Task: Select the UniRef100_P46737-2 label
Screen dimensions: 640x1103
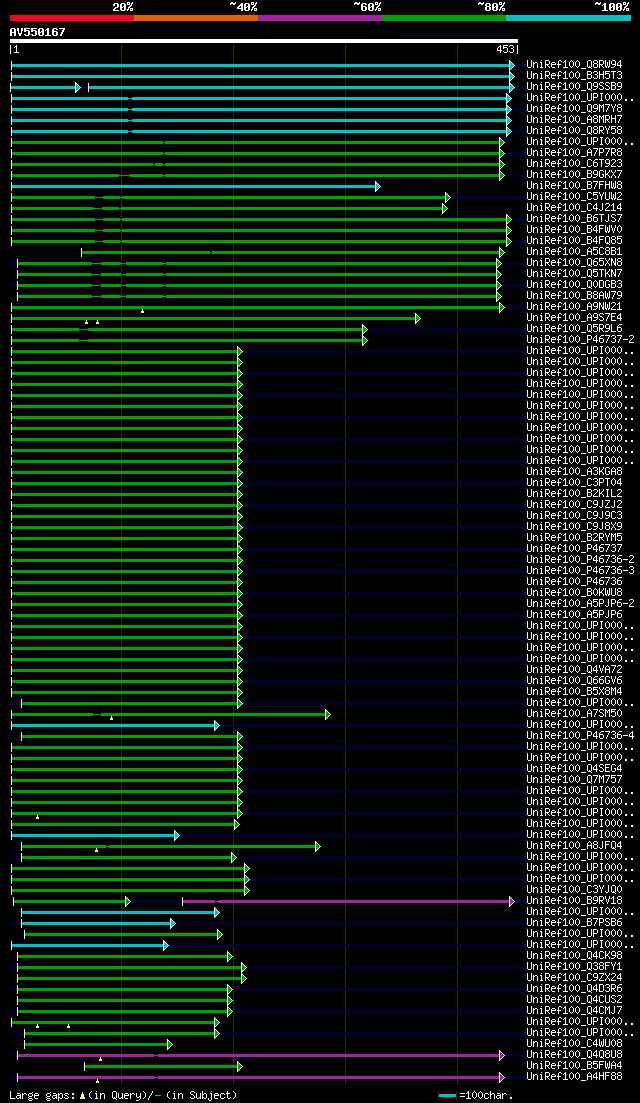Action: 580,340
